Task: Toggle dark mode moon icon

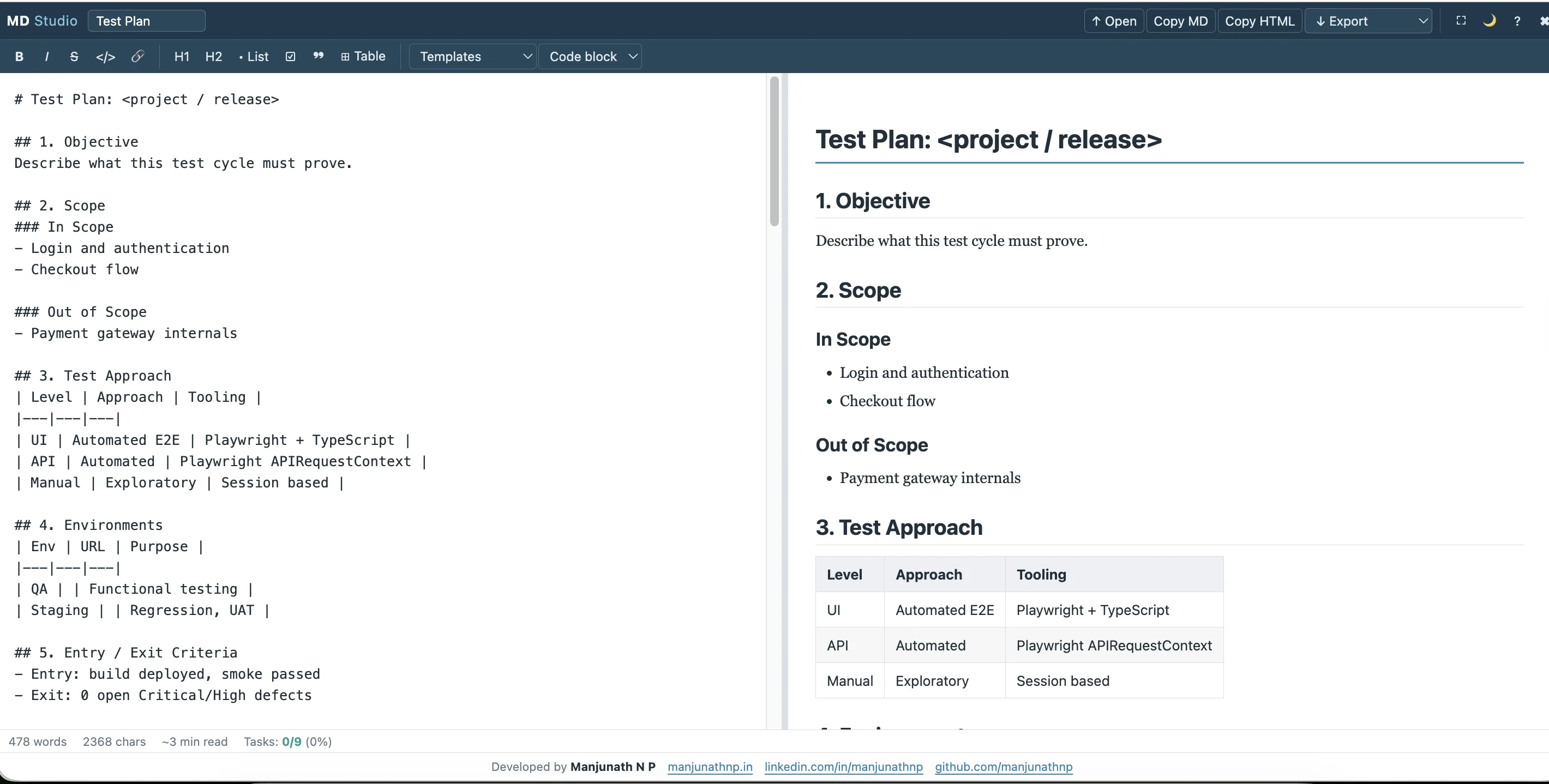Action: (x=1489, y=21)
